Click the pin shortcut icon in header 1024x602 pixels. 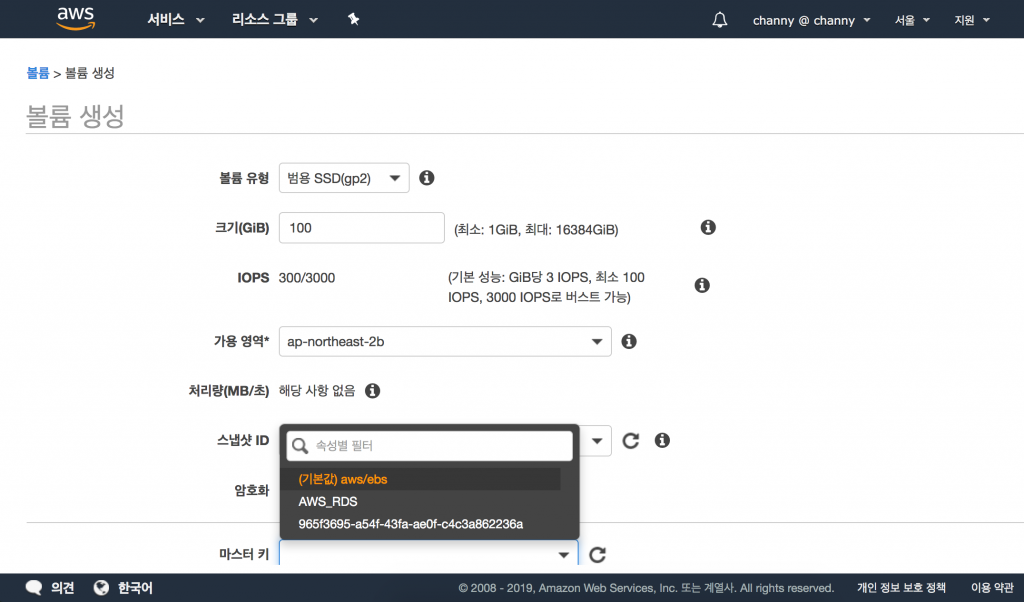(353, 20)
